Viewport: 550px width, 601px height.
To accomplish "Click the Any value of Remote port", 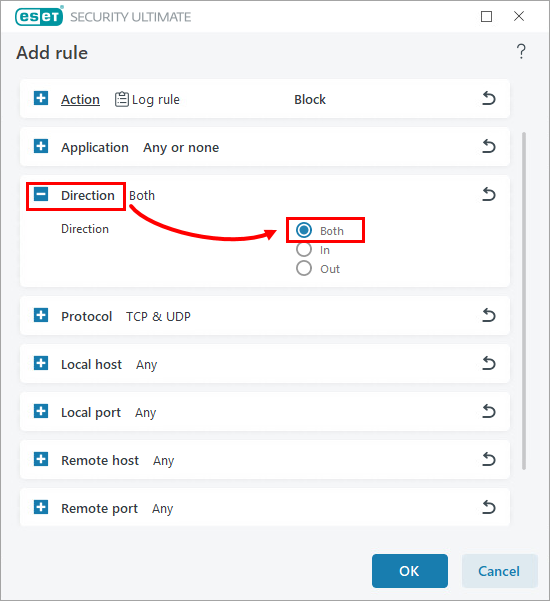I will pyautogui.click(x=163, y=509).
